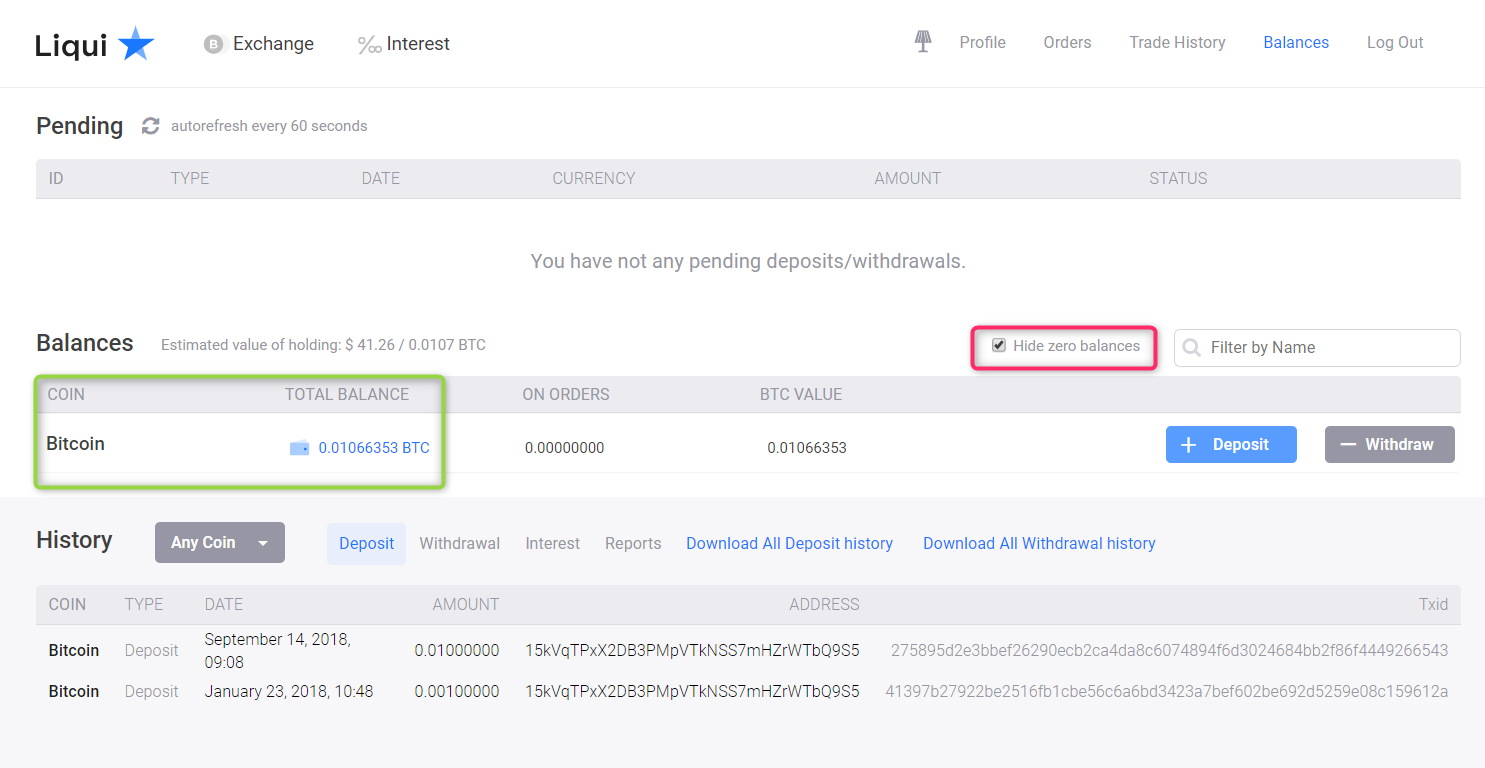Click the address in the January deposit row

[692, 691]
